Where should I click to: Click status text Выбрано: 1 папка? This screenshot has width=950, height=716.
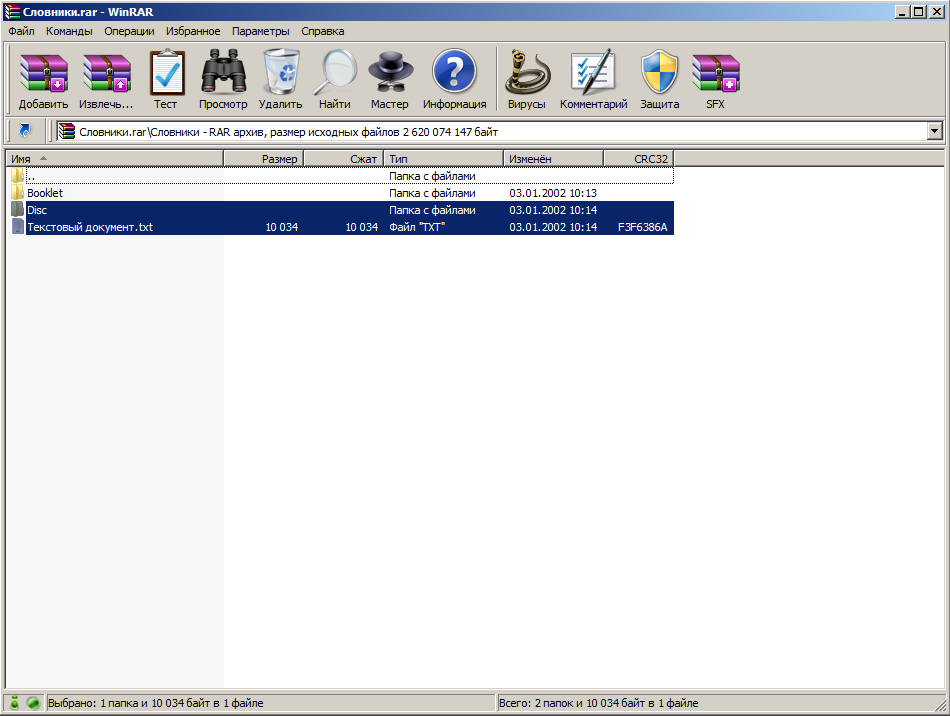click(x=156, y=703)
